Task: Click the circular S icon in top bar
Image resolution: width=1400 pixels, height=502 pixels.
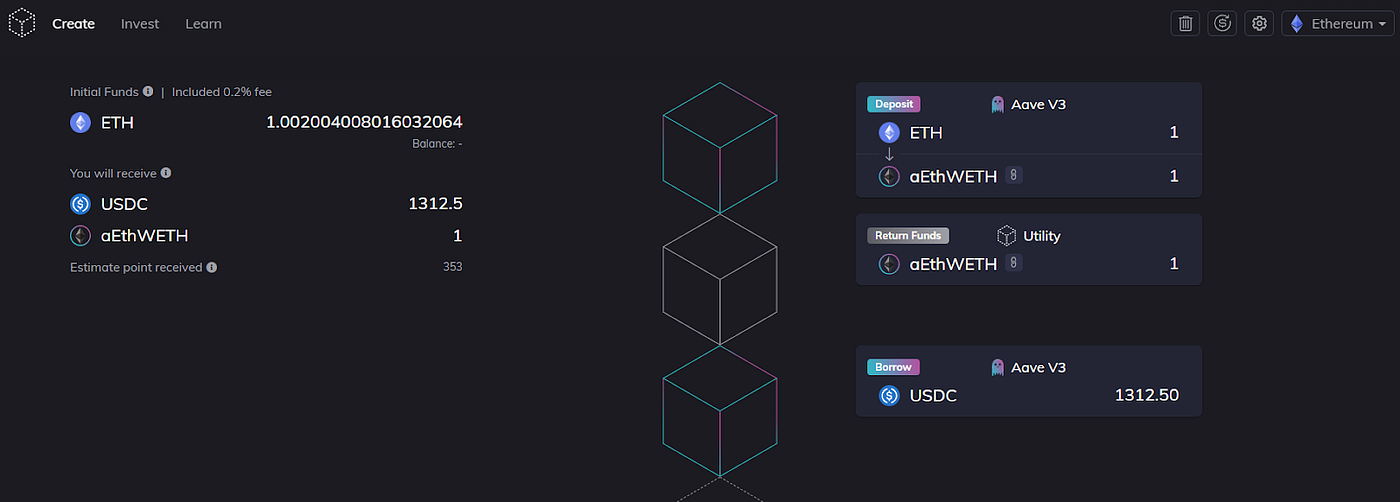Action: point(1223,23)
